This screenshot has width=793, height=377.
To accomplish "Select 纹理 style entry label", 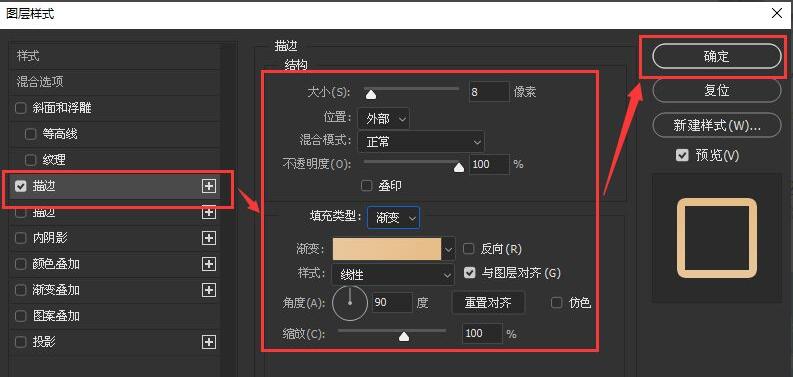I will pyautogui.click(x=54, y=160).
